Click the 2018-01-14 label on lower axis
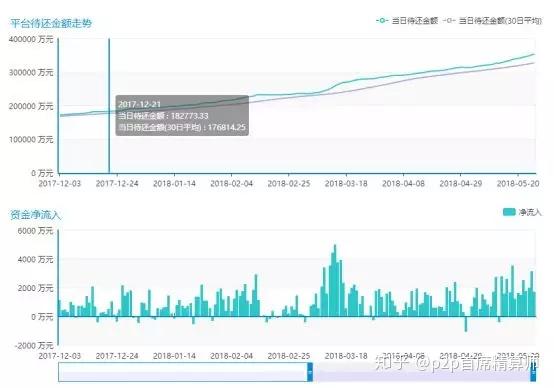The width and height of the screenshot is (554, 388). (174, 356)
